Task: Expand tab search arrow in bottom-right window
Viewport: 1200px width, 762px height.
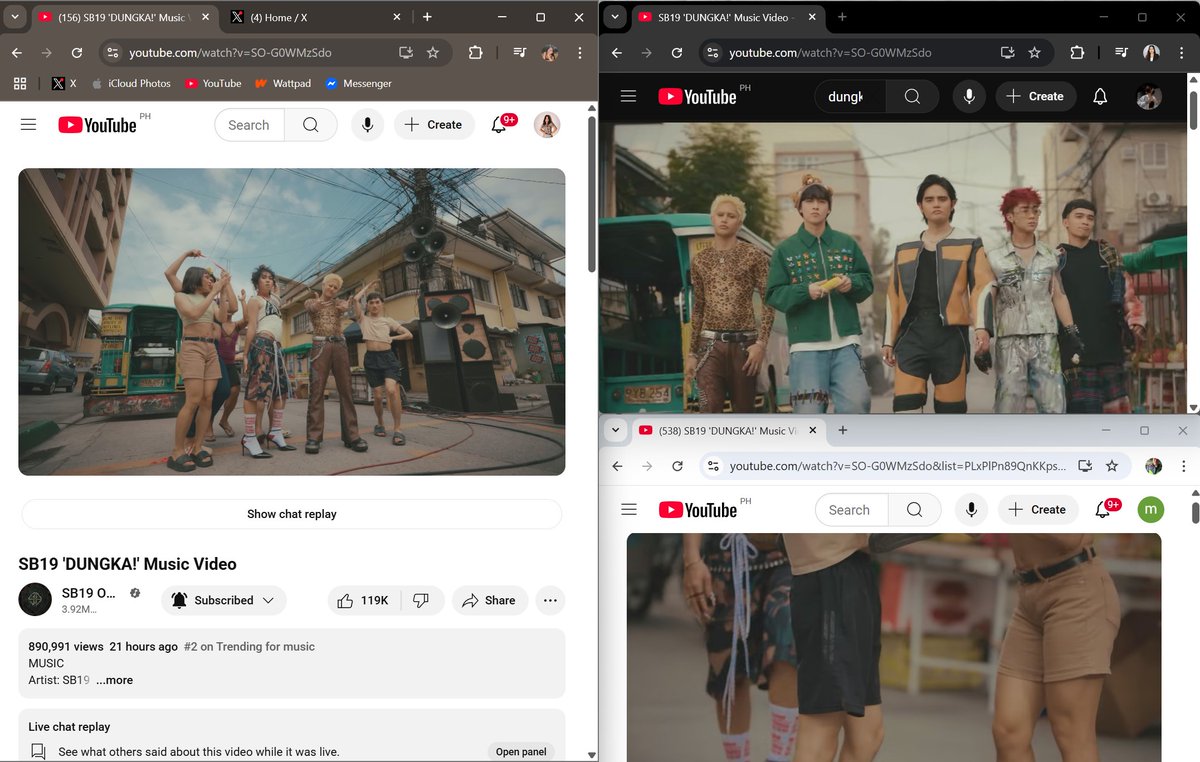Action: 615,430
